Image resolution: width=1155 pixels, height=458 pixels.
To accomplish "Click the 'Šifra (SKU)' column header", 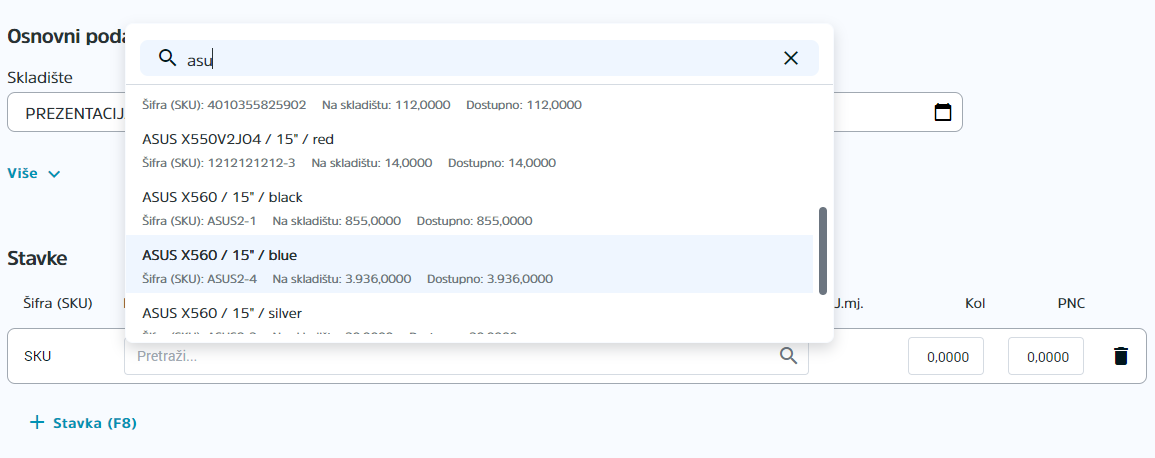I will 57,303.
